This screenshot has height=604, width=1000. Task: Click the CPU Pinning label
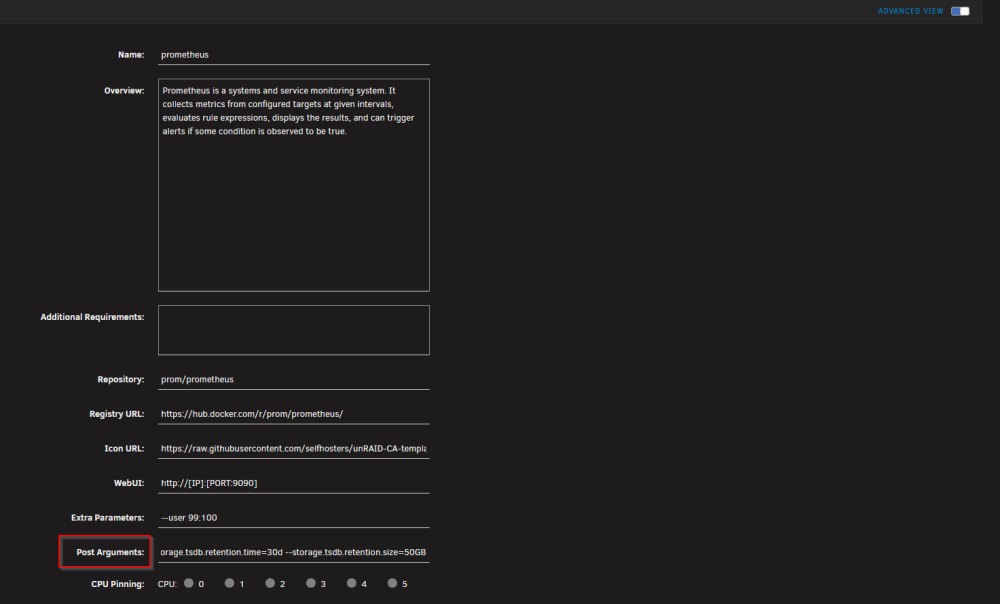coord(117,584)
